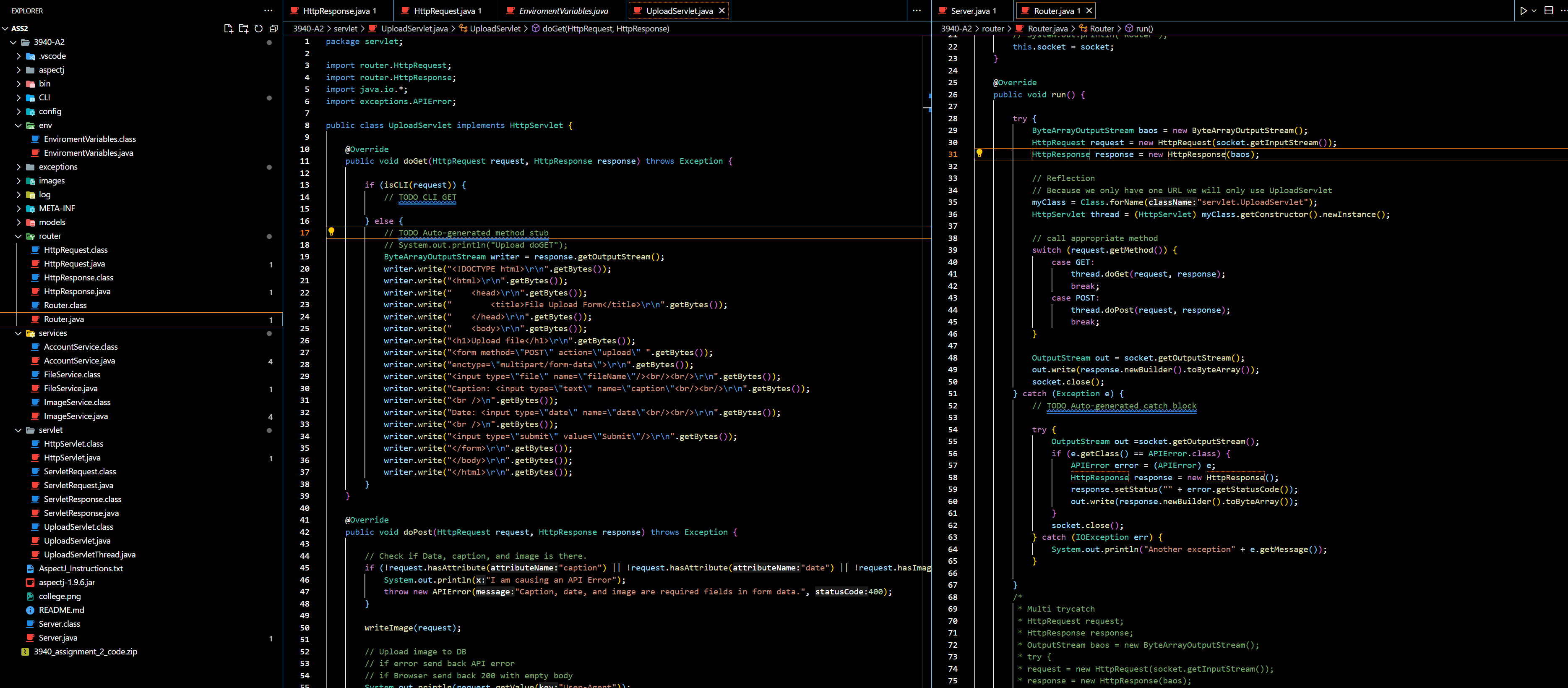
Task: Click the lightbulb on line 31 in Router.java
Action: pyautogui.click(x=979, y=153)
